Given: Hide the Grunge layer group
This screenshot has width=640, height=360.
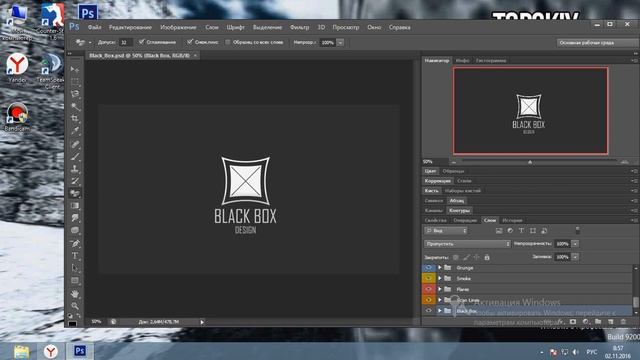Looking at the screenshot, I should click(x=429, y=268).
